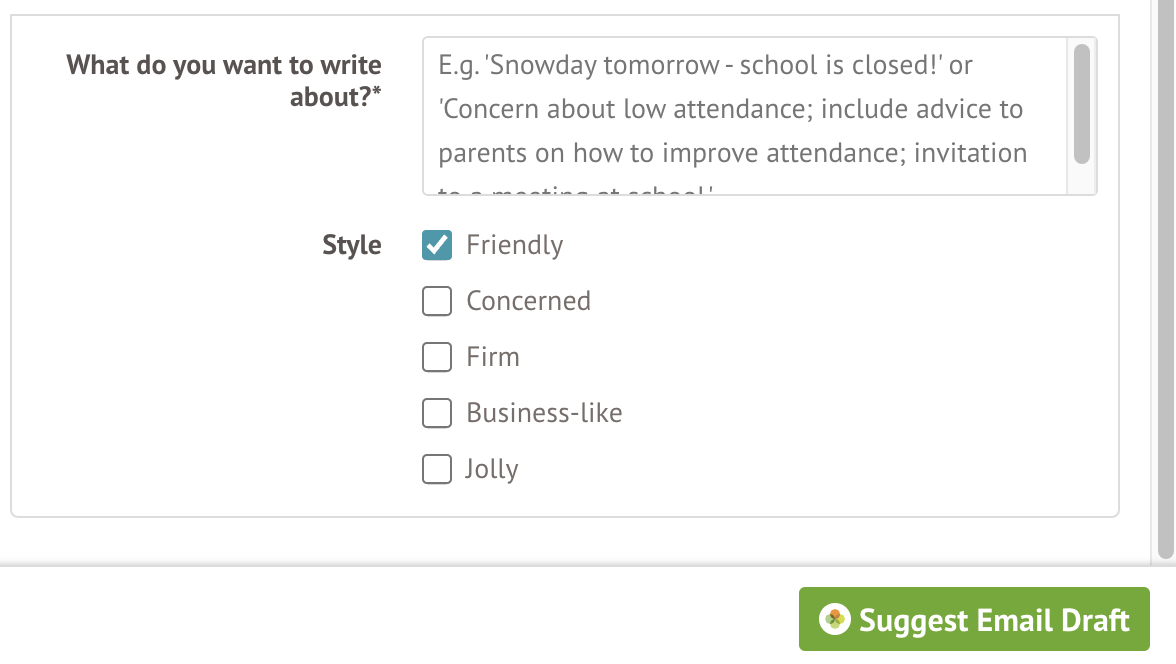Click the page's vertical scrollbar thumb
Screen dimensions: 1176x664
click(1166, 280)
